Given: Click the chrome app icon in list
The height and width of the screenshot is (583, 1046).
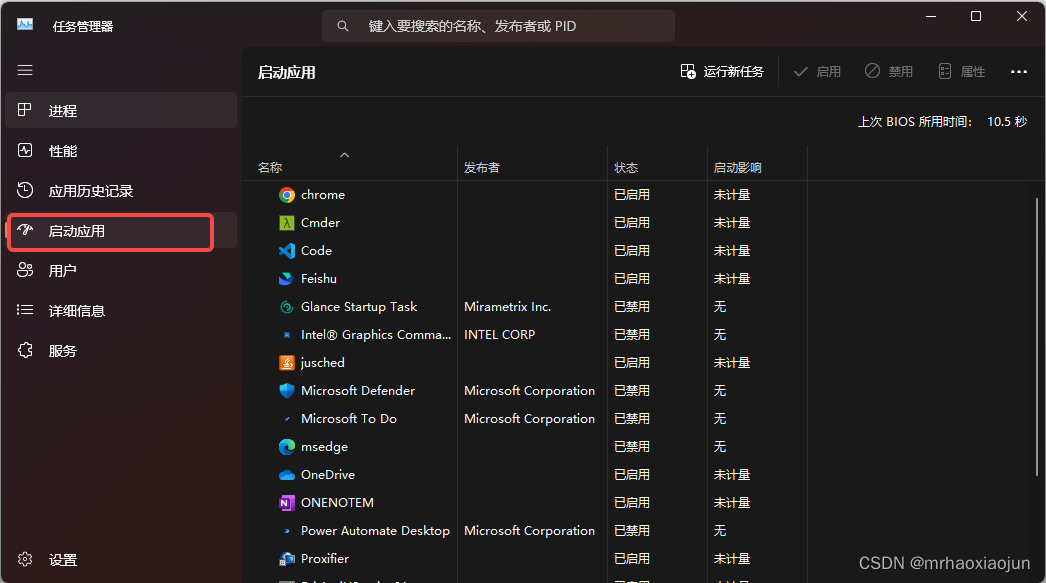Looking at the screenshot, I should [x=287, y=195].
